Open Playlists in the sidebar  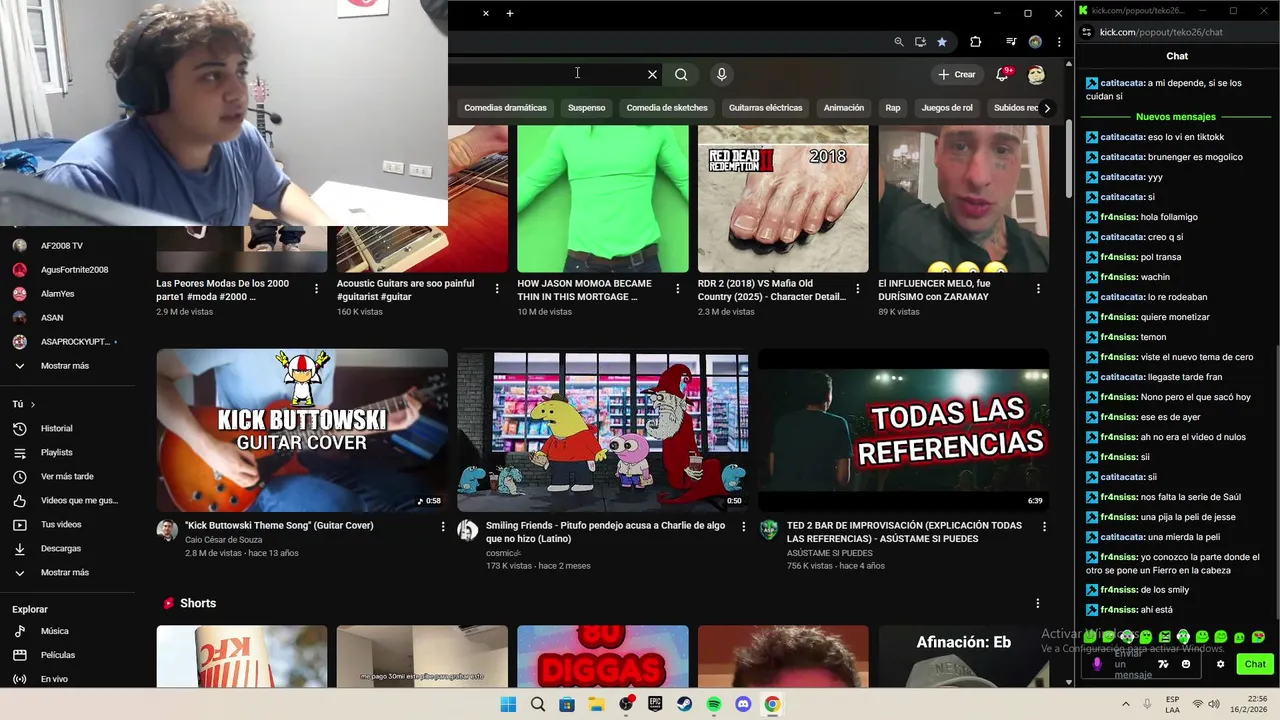click(57, 452)
